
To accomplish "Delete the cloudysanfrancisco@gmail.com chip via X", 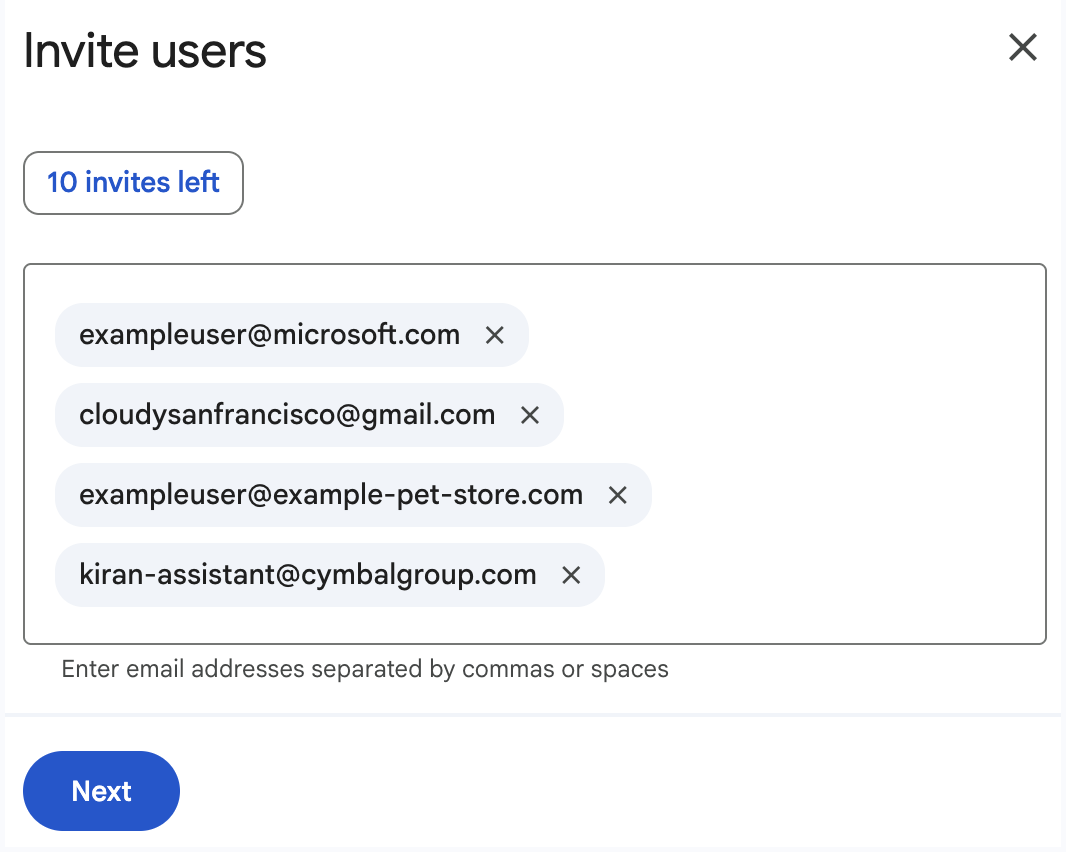I will (x=530, y=415).
